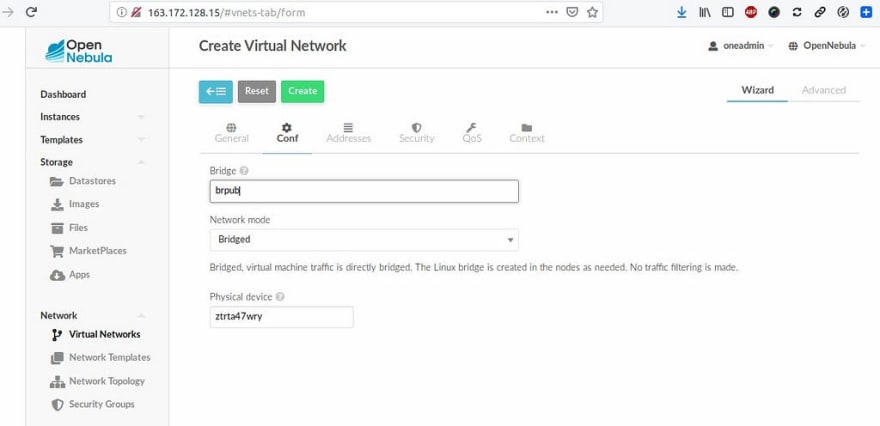The width and height of the screenshot is (880, 426).
Task: Click the OpenNebula logo
Action: [79, 51]
